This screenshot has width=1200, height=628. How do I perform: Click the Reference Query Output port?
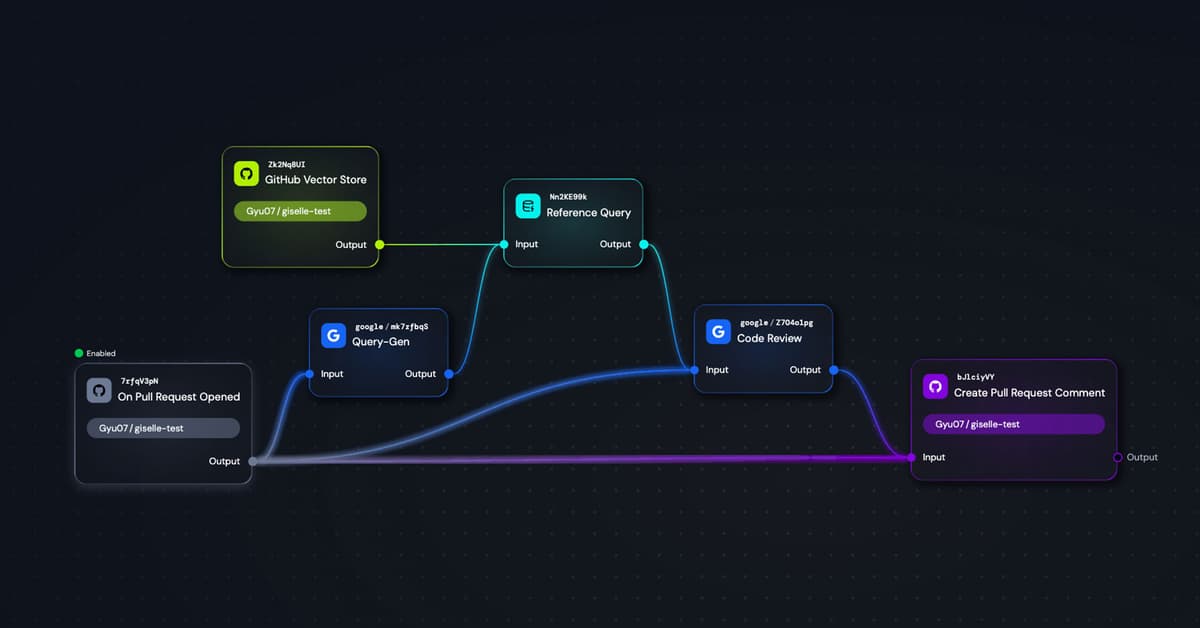[643, 244]
